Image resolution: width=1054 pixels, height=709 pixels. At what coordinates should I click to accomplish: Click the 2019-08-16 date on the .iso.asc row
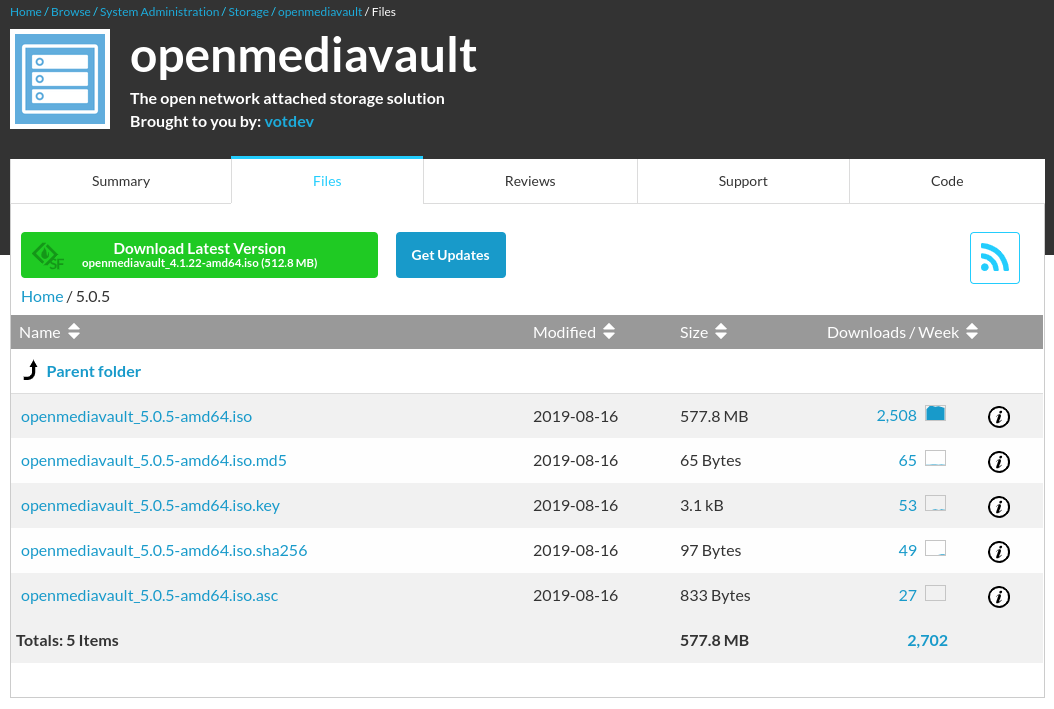click(575, 596)
